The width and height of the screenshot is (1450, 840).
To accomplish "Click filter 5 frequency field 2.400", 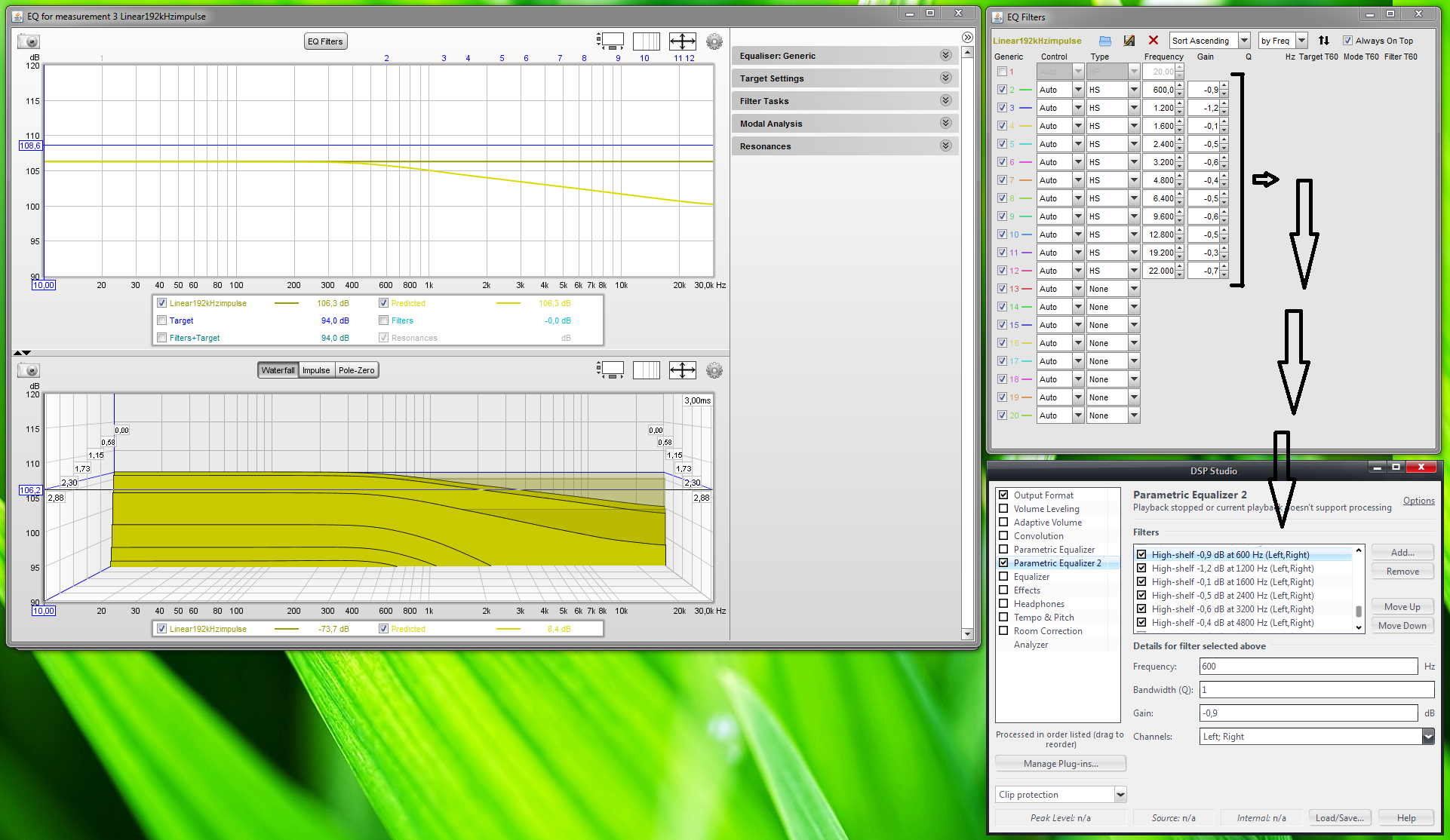I will 1160,144.
